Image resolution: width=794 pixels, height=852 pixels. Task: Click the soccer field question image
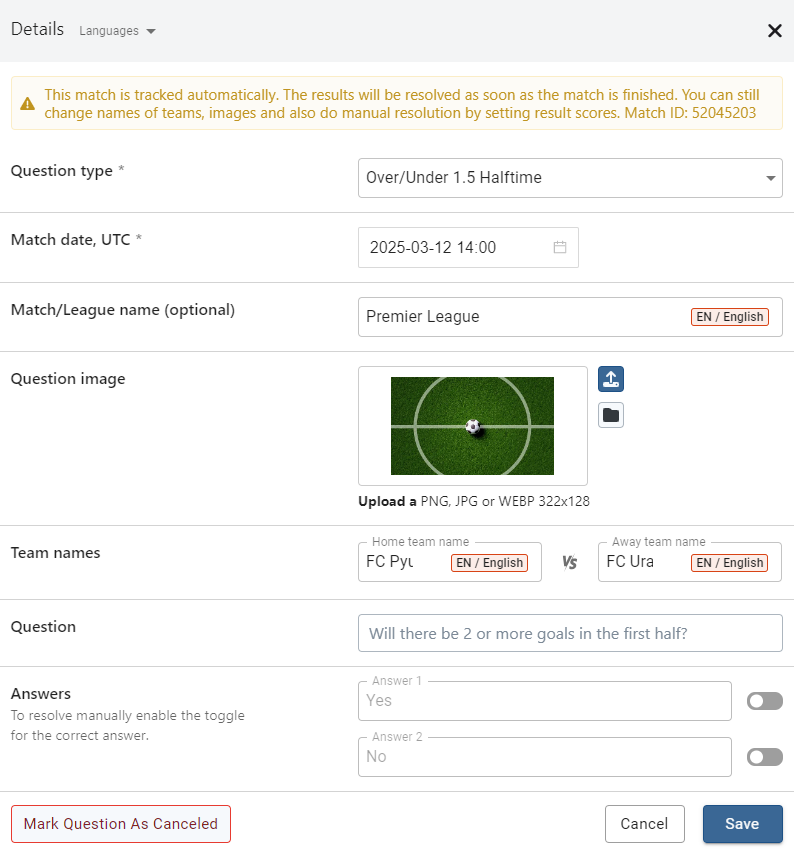(472, 426)
